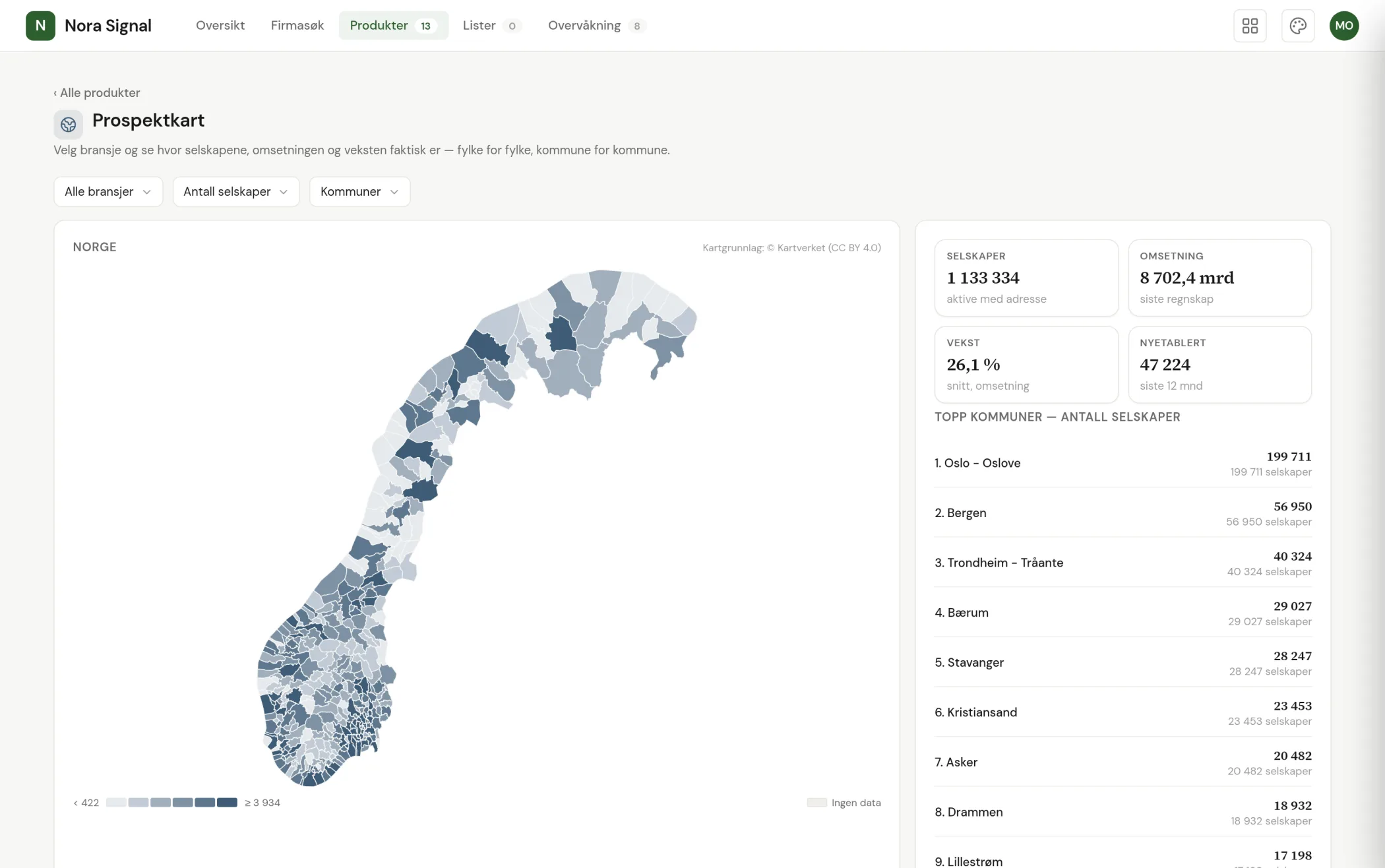Switch to the Overvåkning tab
The width and height of the screenshot is (1385, 868).
pos(596,25)
